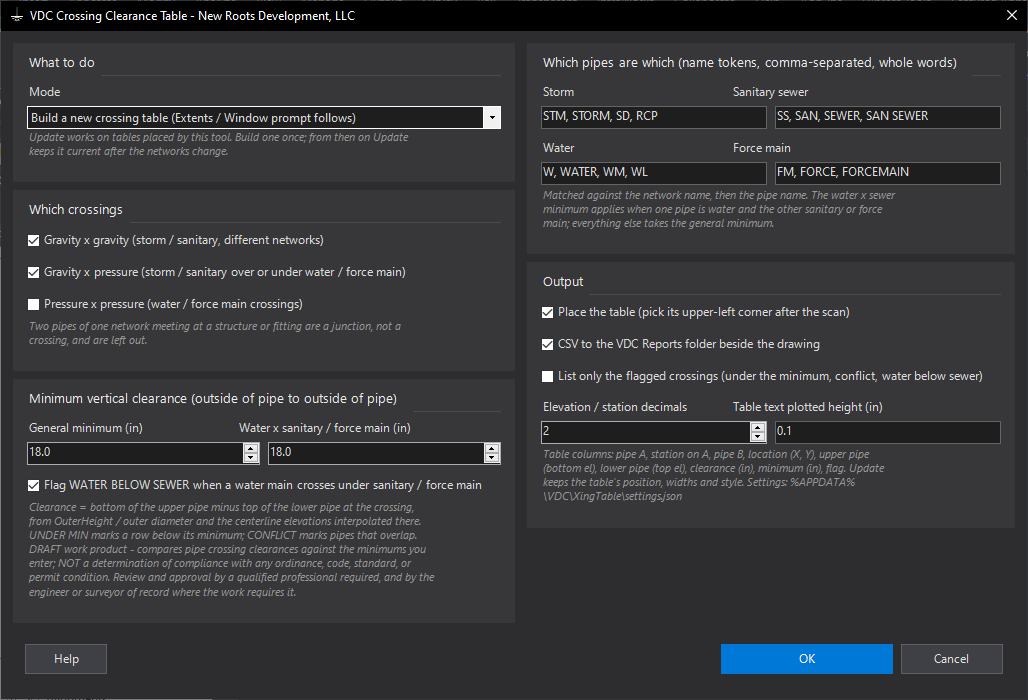
Task: Enable Pressure x pressure crossings
Action: [33, 305]
